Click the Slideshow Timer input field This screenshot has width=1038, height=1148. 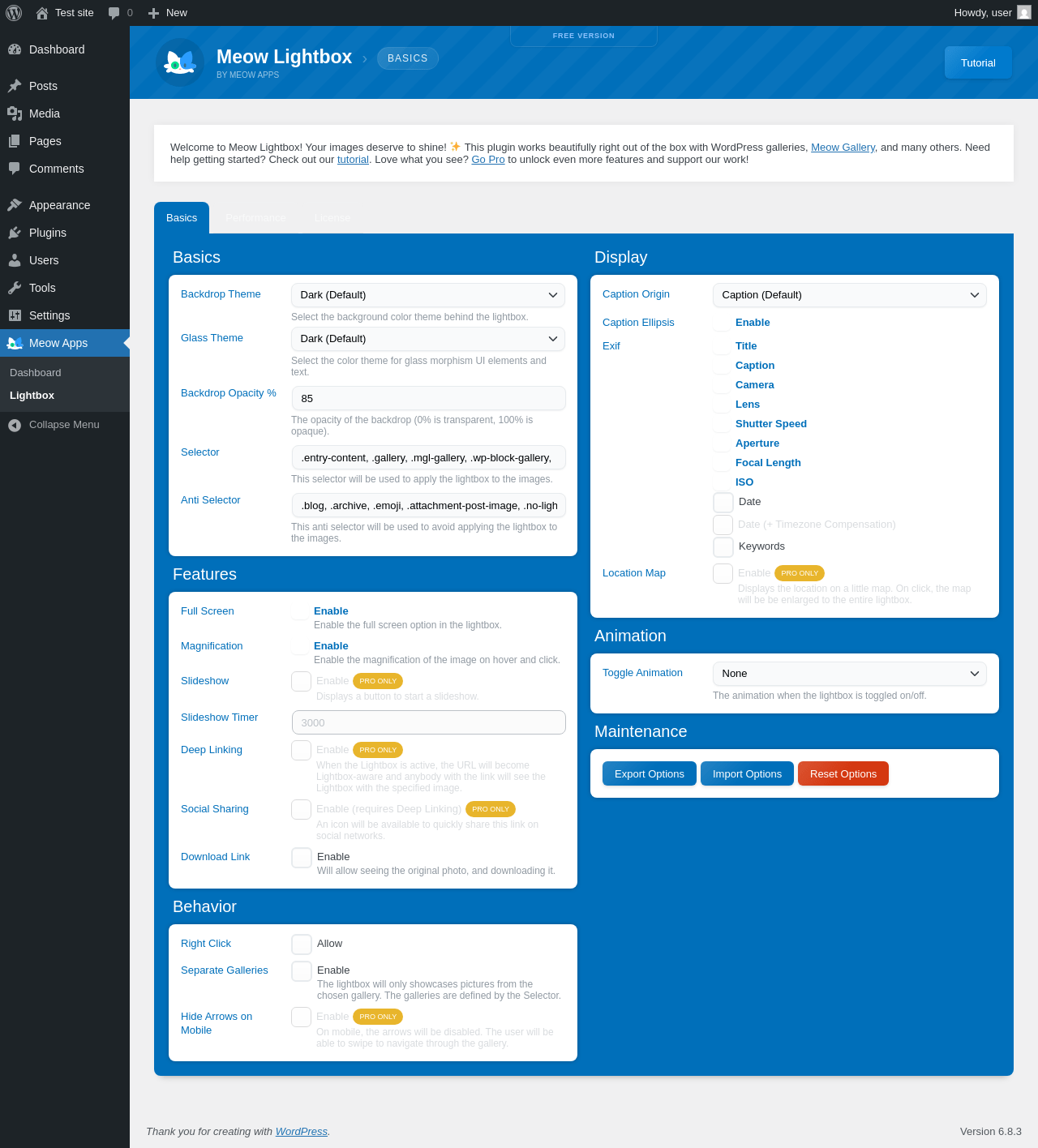point(429,722)
